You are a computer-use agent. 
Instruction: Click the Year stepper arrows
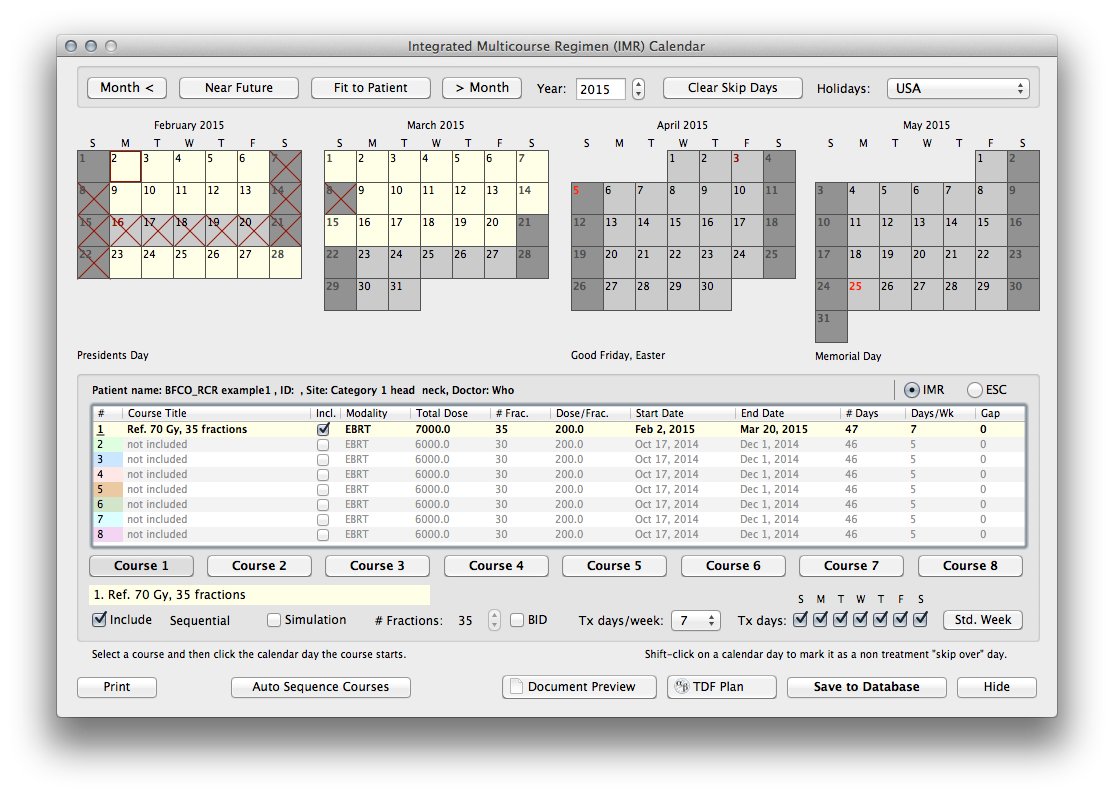tap(639, 89)
